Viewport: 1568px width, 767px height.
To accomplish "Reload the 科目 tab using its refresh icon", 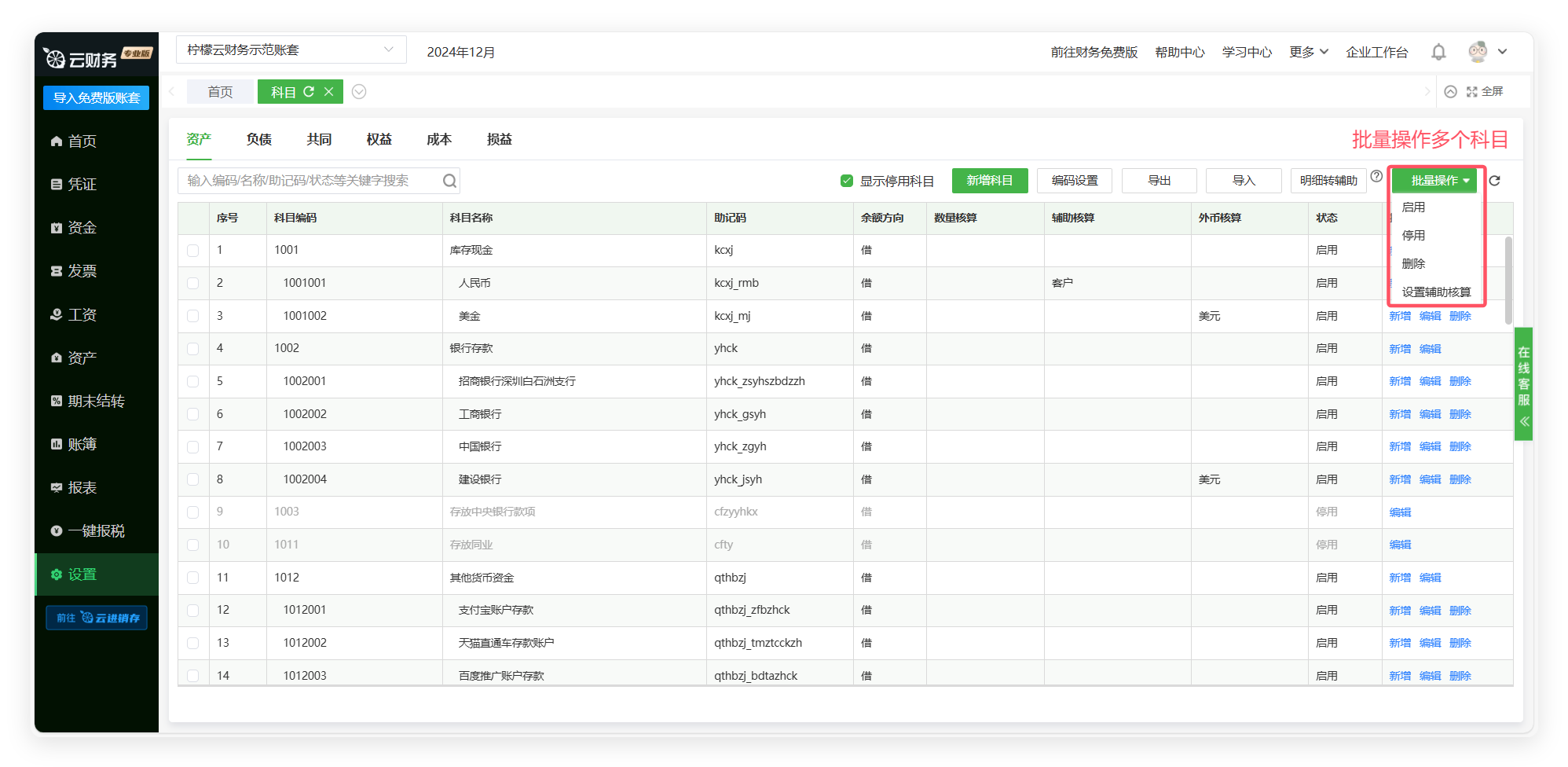I will (x=309, y=92).
